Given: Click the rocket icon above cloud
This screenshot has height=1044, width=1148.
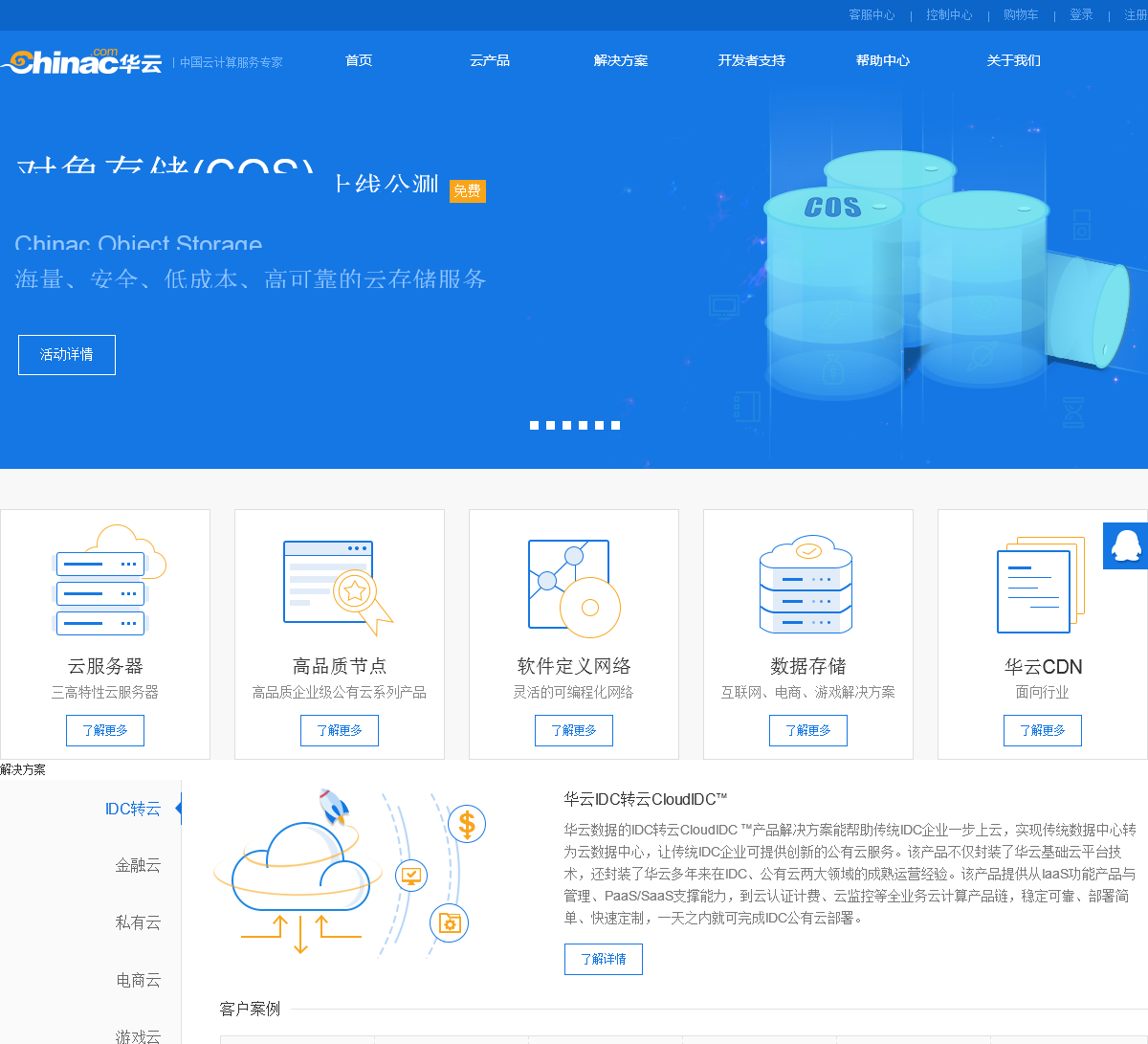Looking at the screenshot, I should tap(334, 807).
